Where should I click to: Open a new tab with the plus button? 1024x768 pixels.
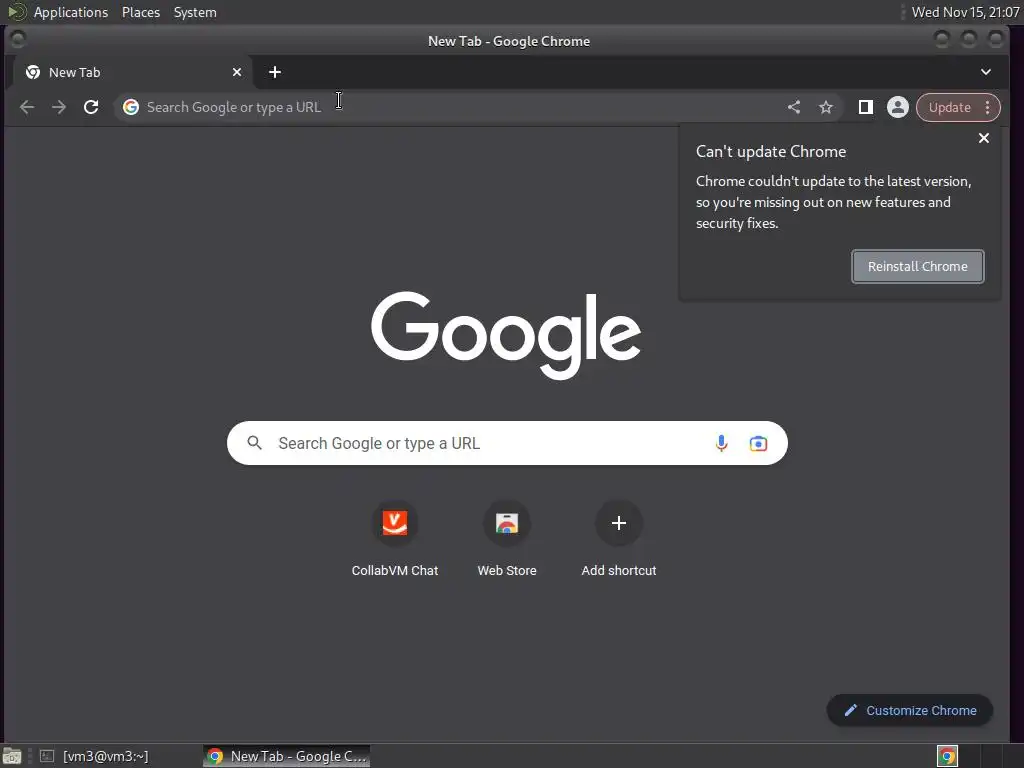[x=275, y=72]
